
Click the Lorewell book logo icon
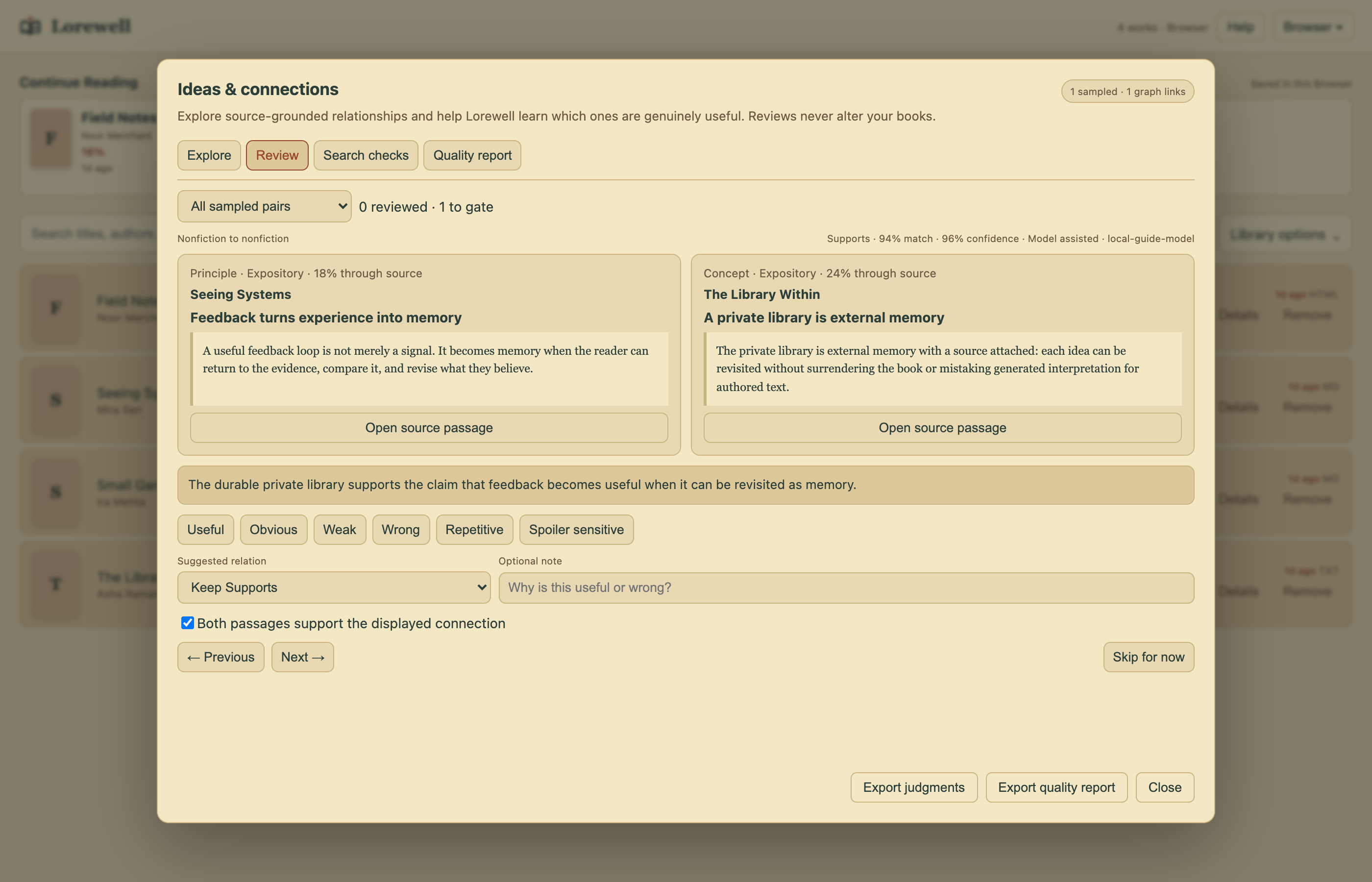(30, 26)
